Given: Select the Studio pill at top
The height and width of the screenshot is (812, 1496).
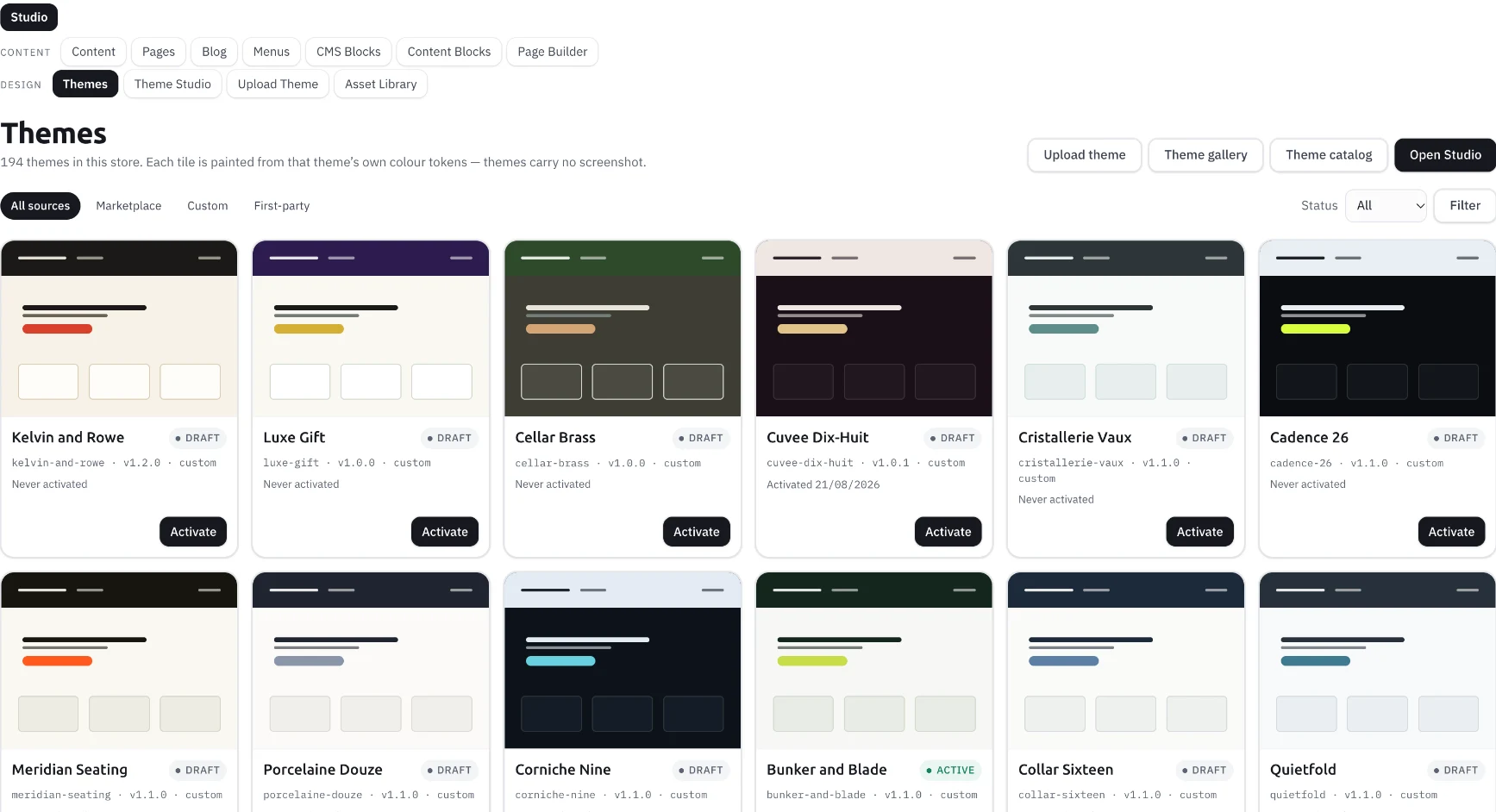Looking at the screenshot, I should pos(29,17).
